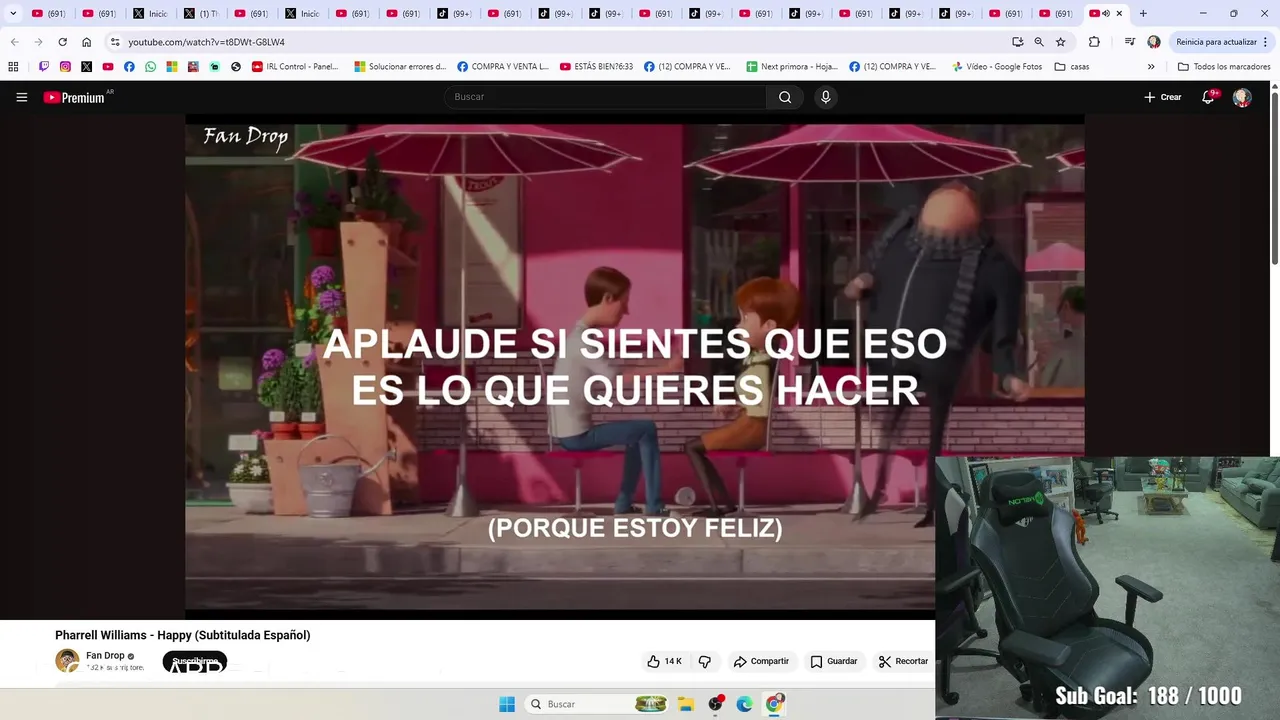Image resolution: width=1280 pixels, height=720 pixels.
Task: Open YouTube notifications bell
Action: [x=1208, y=97]
